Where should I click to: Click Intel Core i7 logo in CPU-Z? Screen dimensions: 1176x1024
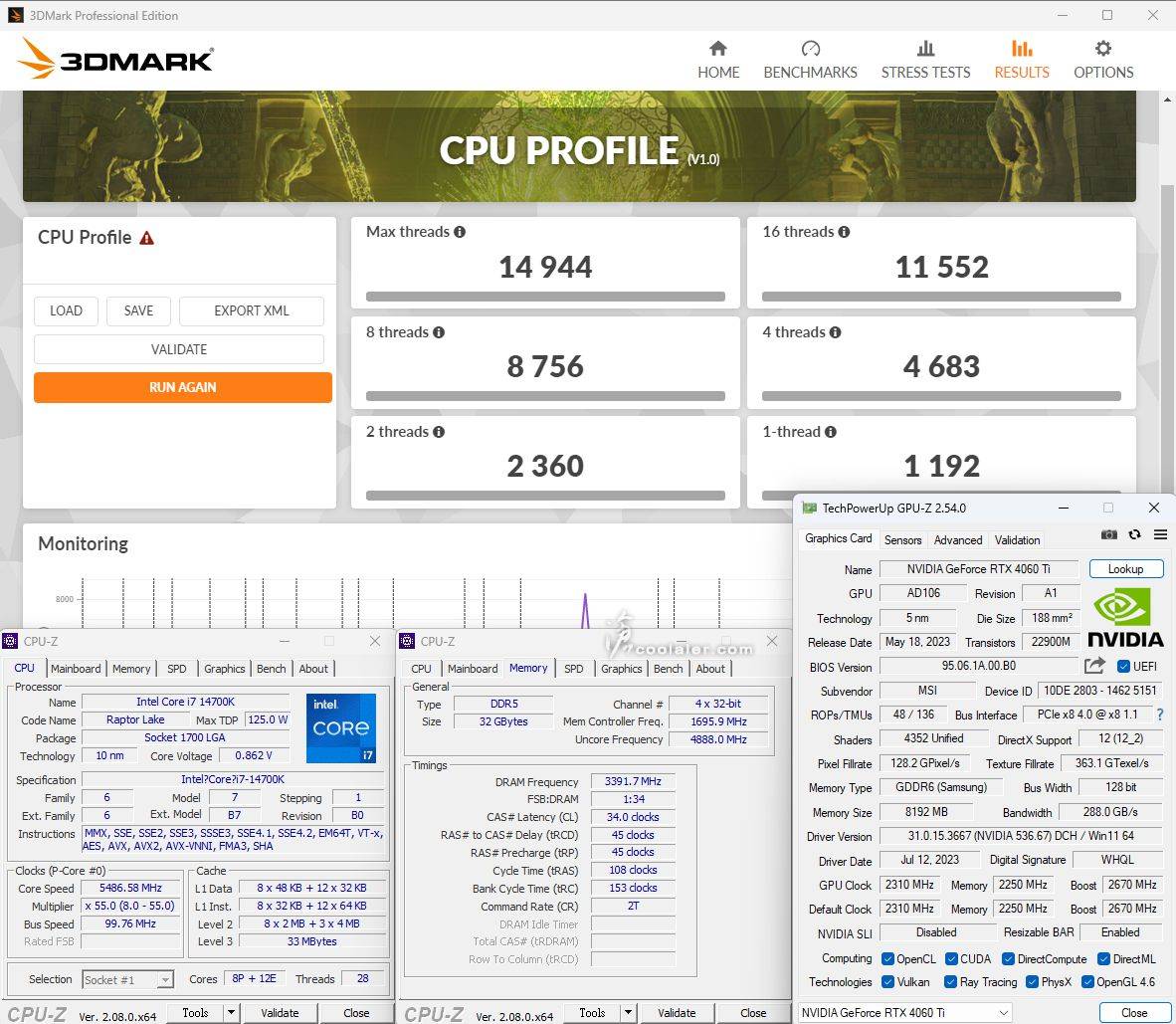tap(341, 727)
